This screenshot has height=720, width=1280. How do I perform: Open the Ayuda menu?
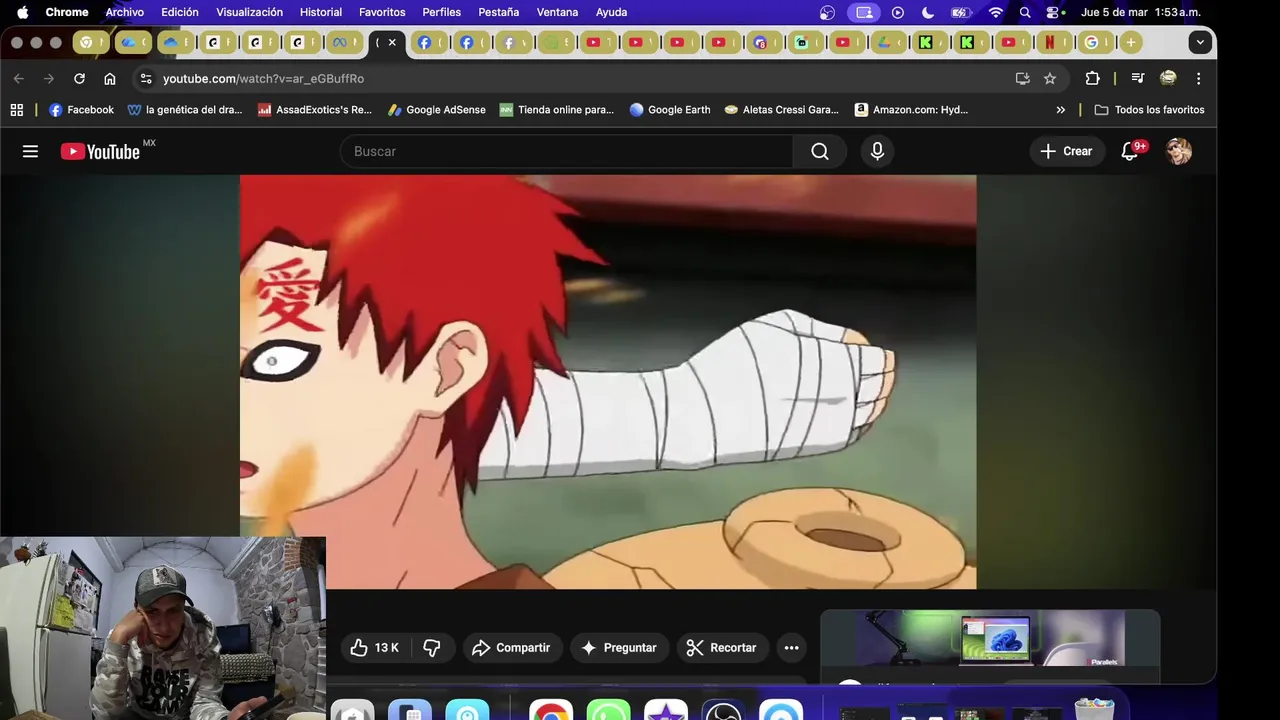[x=611, y=12]
